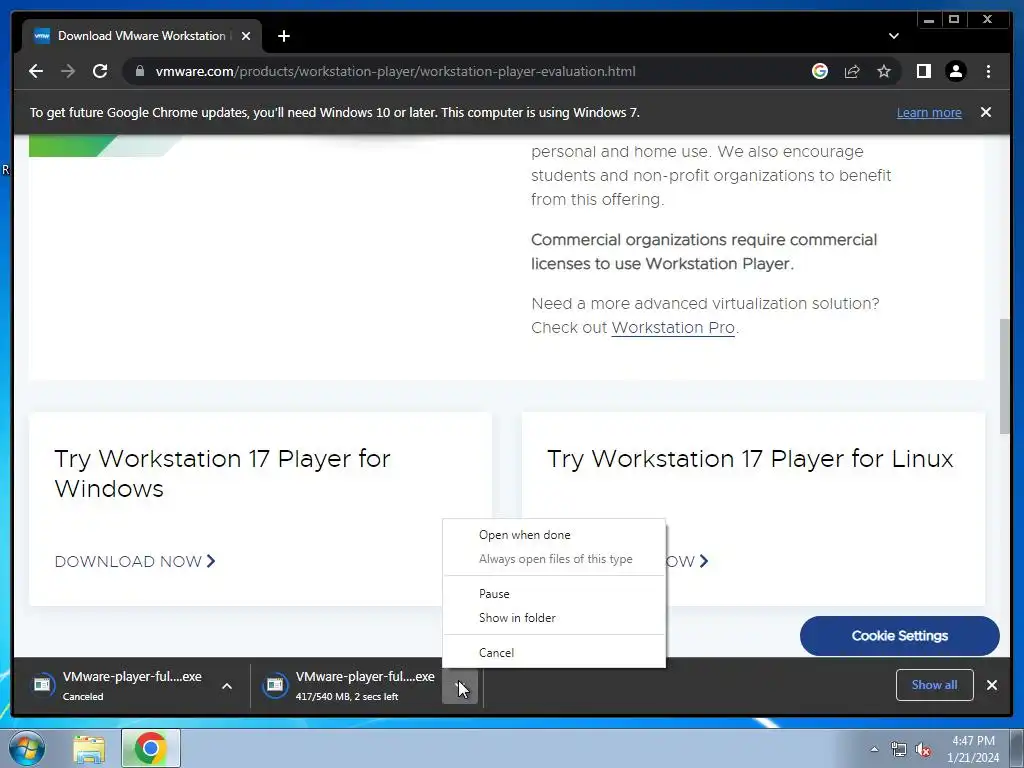Click the Try Workstation 17 Player for Windows heading
The height and width of the screenshot is (768, 1024).
coord(222,473)
